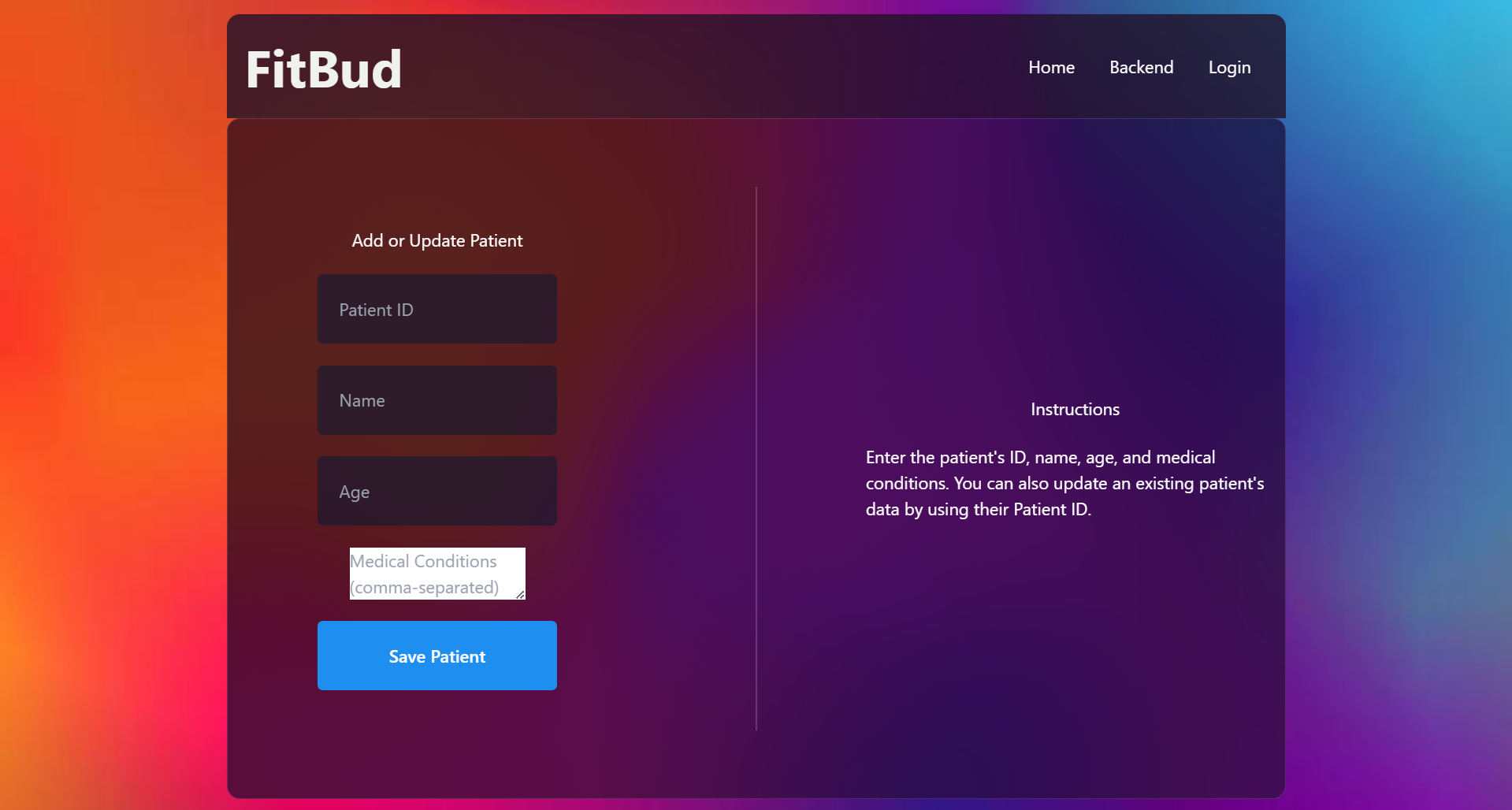Click empty navbar space between FitBud and Home
The height and width of the screenshot is (810, 1512).
pyautogui.click(x=709, y=68)
